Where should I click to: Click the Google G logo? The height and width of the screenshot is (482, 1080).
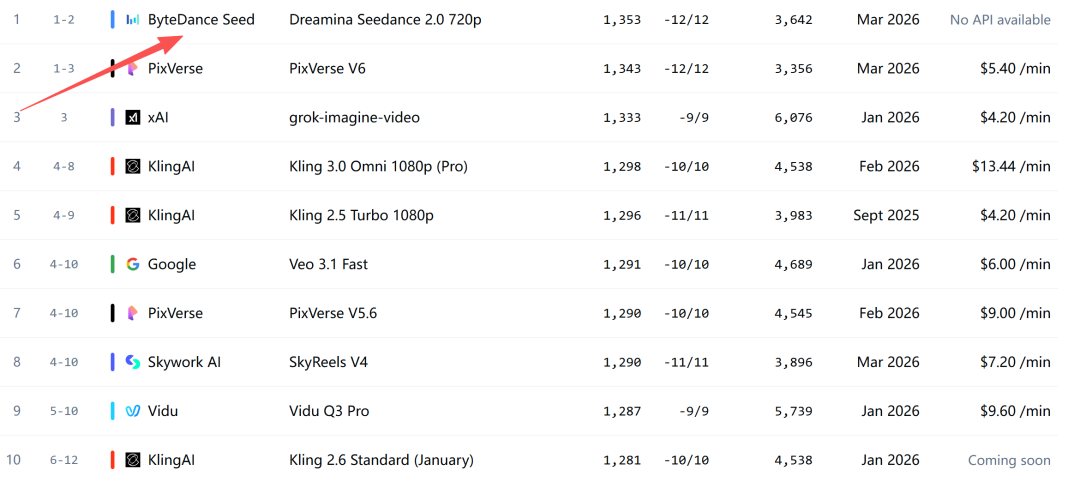click(x=133, y=265)
